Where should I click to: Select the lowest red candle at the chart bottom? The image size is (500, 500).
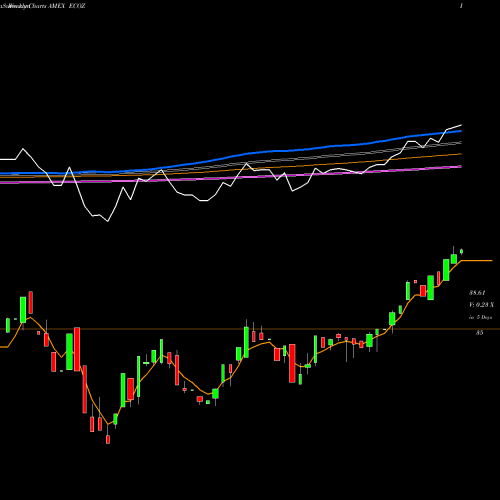point(108,439)
